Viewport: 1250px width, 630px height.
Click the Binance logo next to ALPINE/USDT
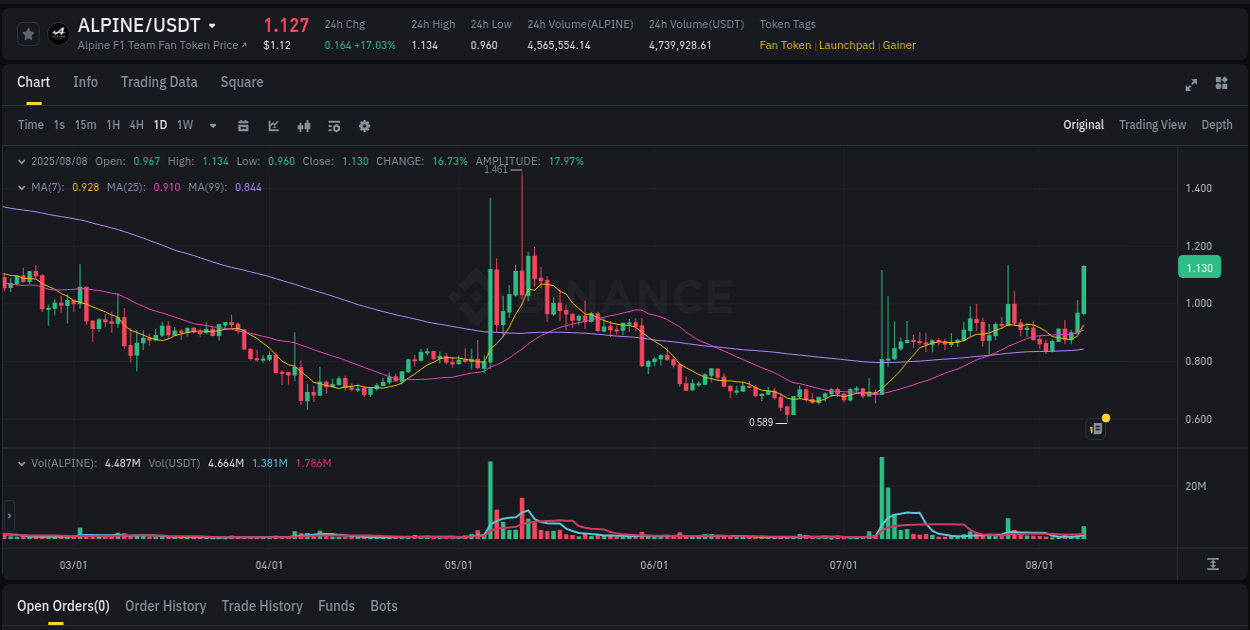pos(57,33)
